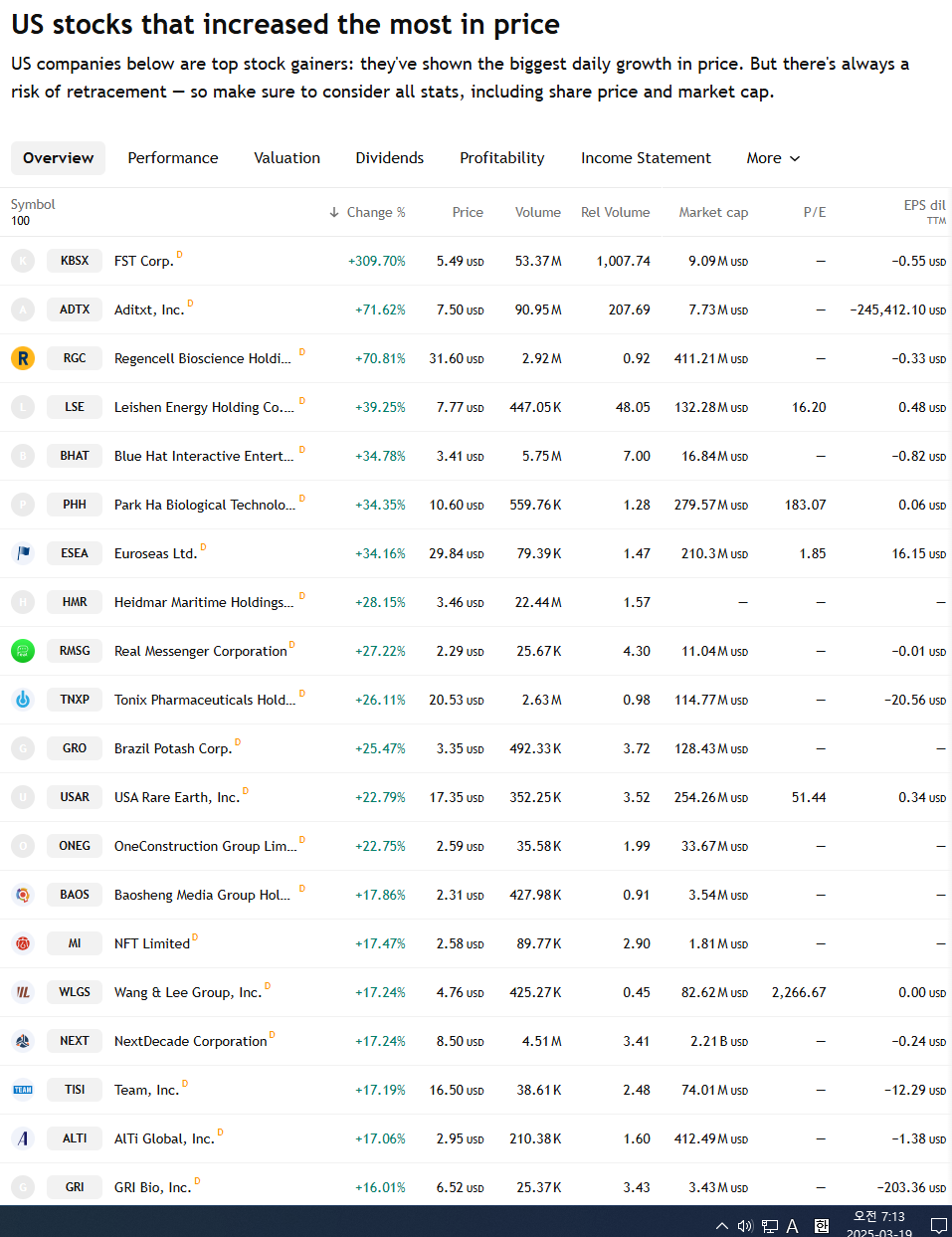Show hidden system tray icons chevron
952x1237 pixels.
click(x=721, y=1226)
